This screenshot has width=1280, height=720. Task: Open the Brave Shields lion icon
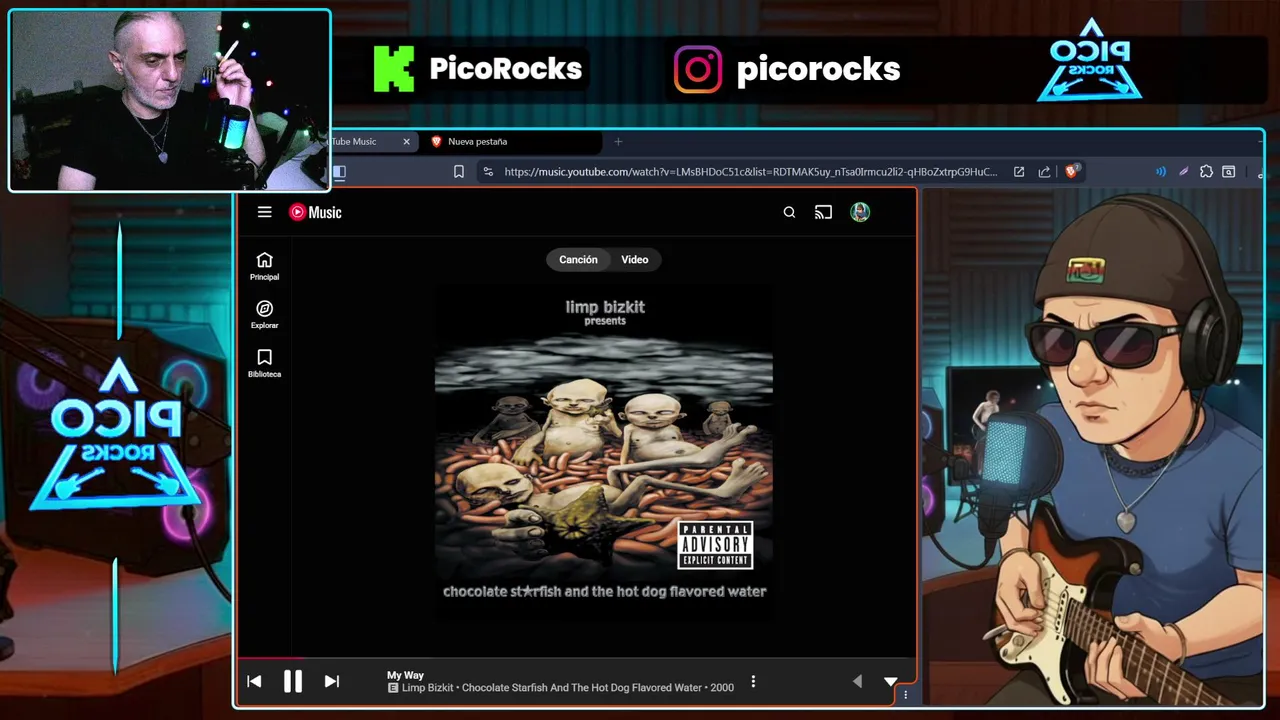coord(1072,171)
